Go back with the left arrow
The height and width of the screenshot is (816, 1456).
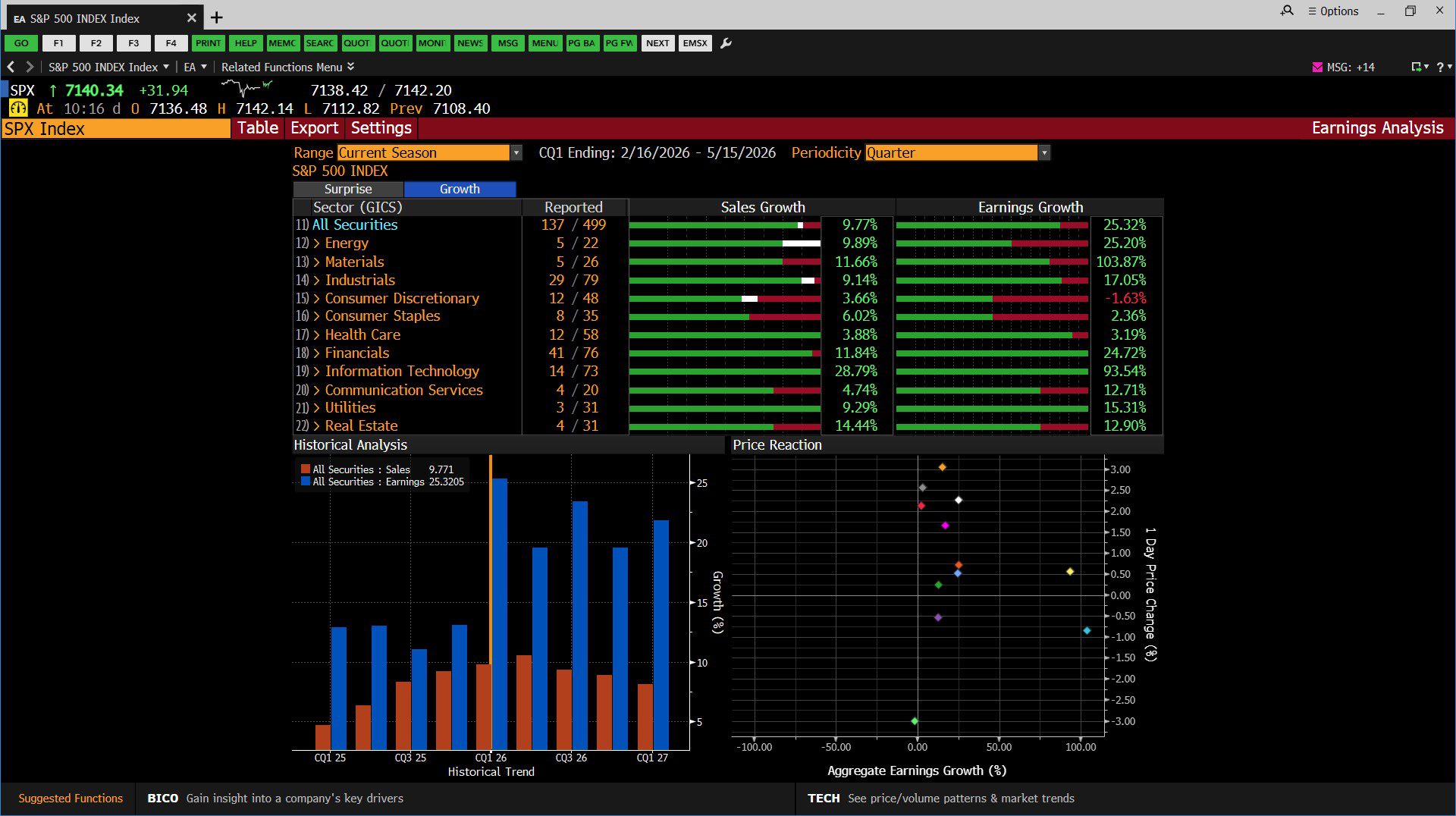pyautogui.click(x=11, y=67)
